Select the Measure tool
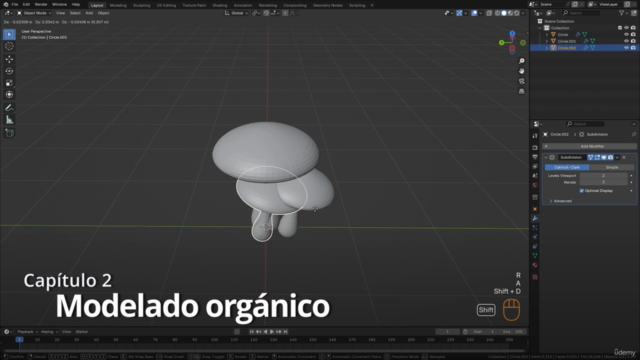640x360 pixels. [9, 120]
